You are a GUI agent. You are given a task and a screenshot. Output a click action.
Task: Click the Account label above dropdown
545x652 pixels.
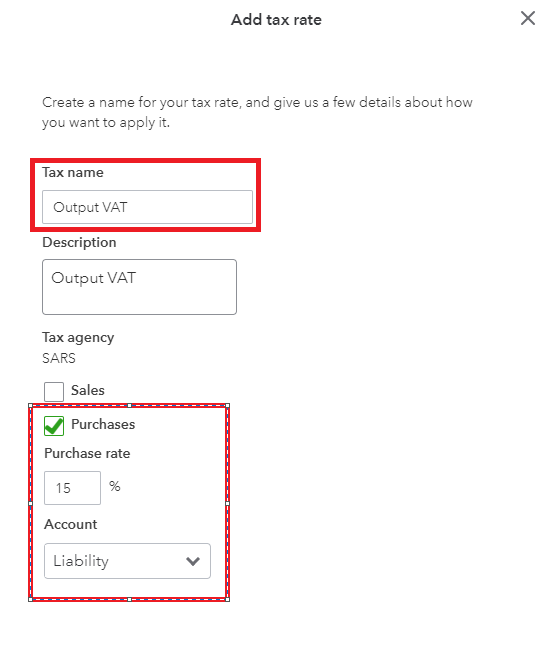tap(71, 524)
